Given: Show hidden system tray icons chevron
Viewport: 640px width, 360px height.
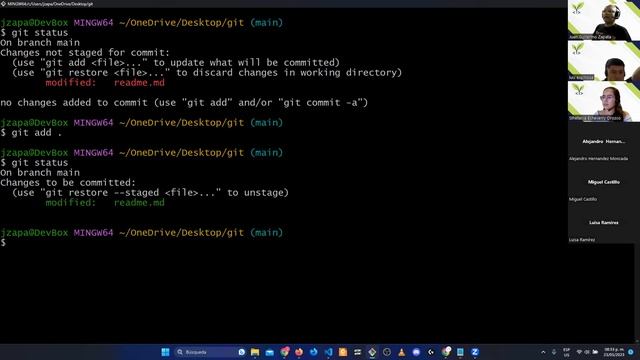Looking at the screenshot, I should pyautogui.click(x=543, y=352).
